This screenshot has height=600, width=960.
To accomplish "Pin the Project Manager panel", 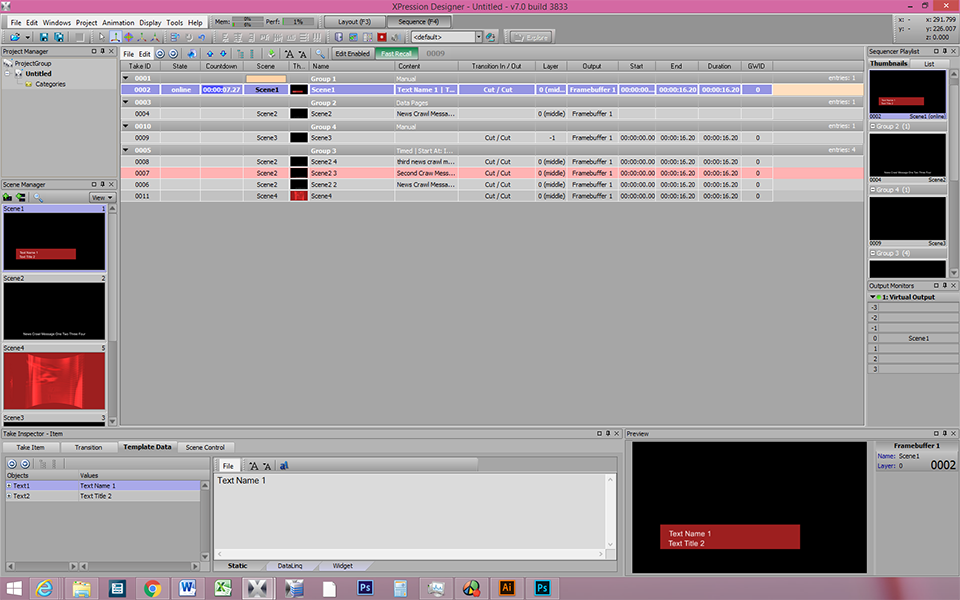I will (103, 50).
